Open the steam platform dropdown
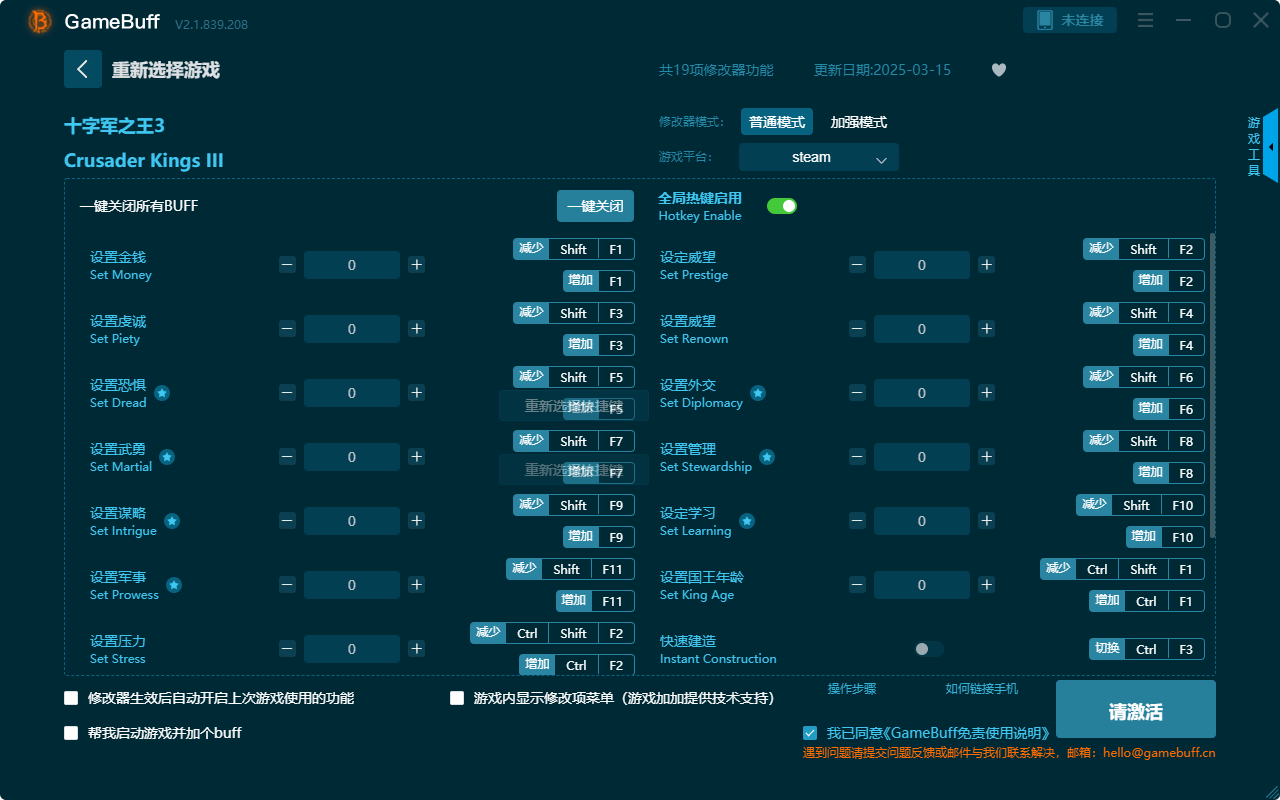Viewport: 1280px width, 800px height. [x=818, y=157]
